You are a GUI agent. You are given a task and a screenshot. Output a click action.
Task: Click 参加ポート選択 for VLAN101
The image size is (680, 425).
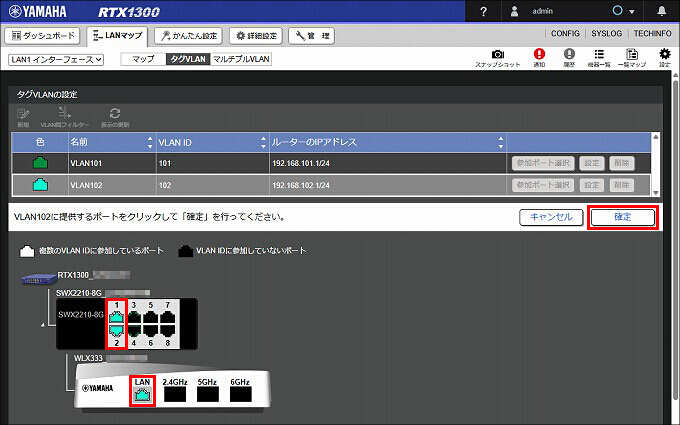click(543, 163)
